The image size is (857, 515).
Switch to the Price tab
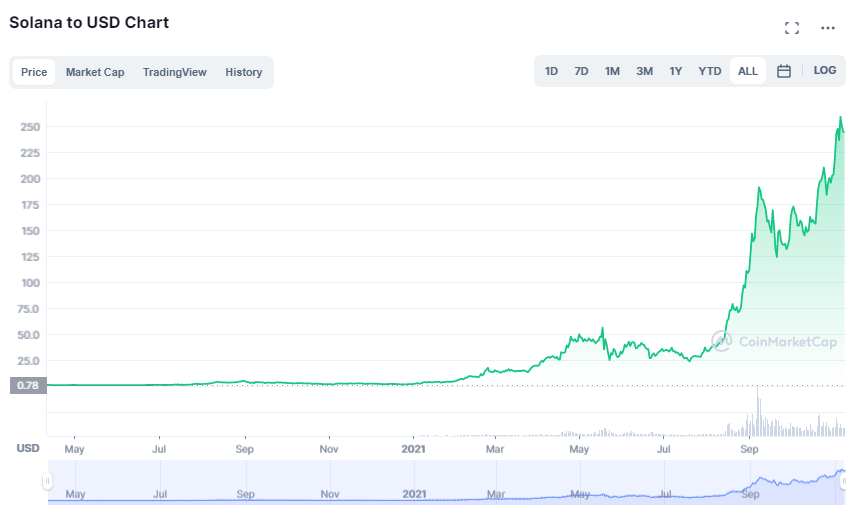click(34, 72)
